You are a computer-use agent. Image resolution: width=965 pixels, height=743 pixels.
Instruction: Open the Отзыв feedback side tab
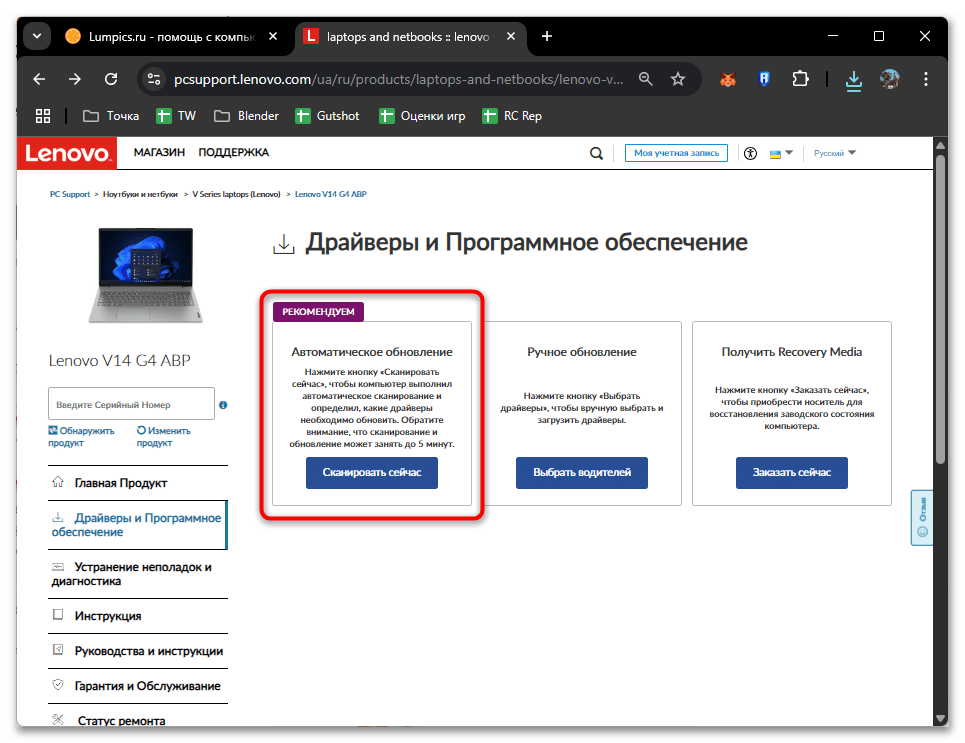pyautogui.click(x=921, y=518)
